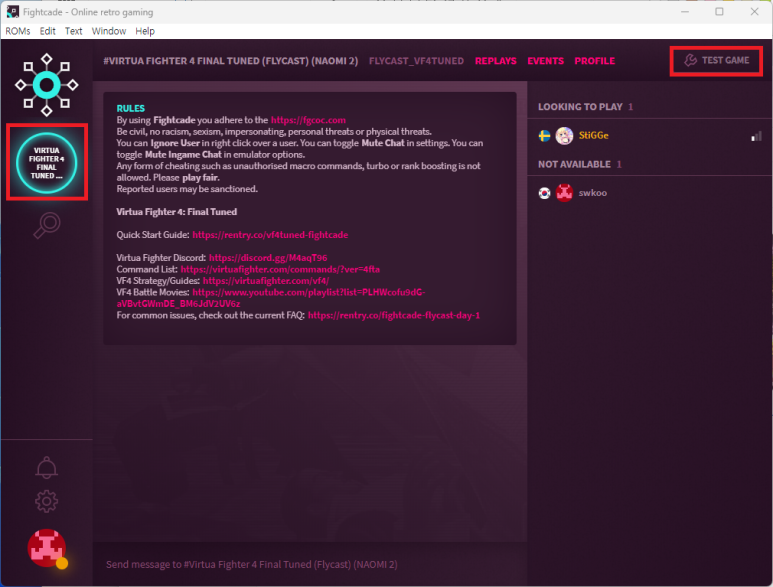Click the connection bars icon for StiGGe
Screen dimensions: 773x587
click(756, 137)
